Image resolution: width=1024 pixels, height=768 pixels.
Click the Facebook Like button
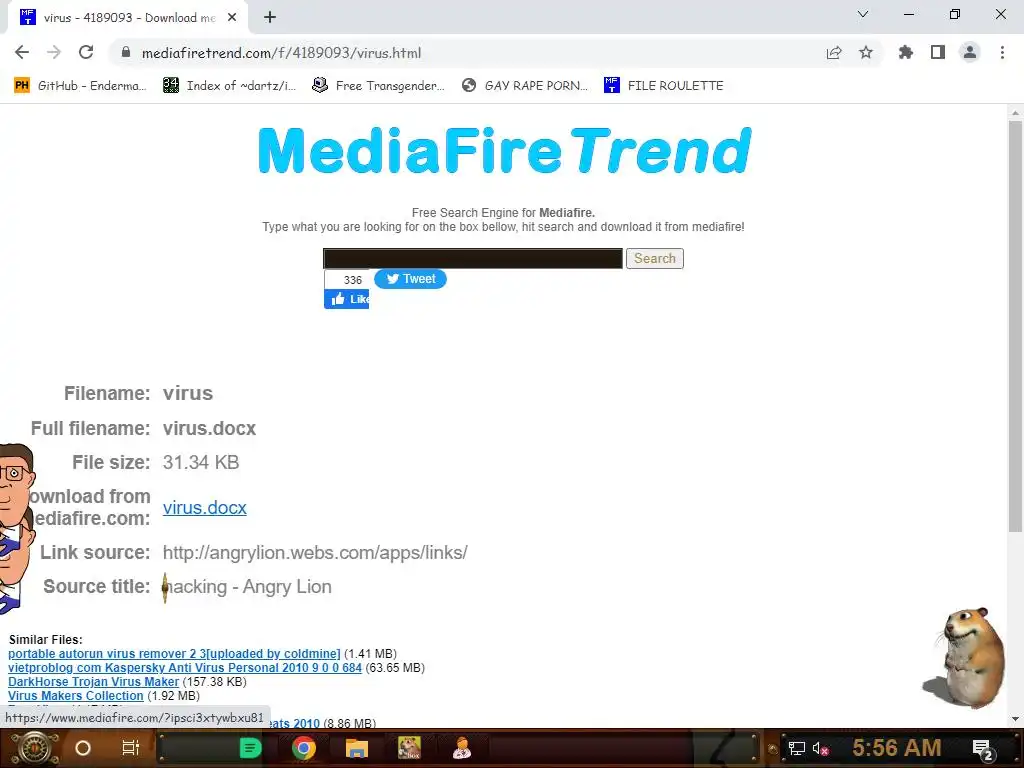[x=347, y=299]
